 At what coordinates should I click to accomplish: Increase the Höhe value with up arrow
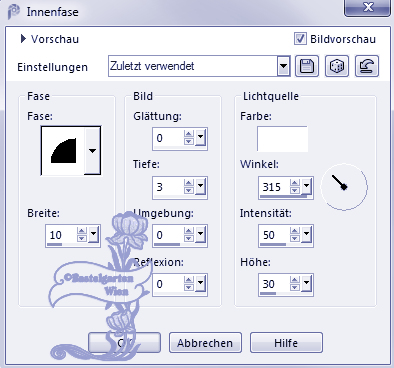click(295, 280)
